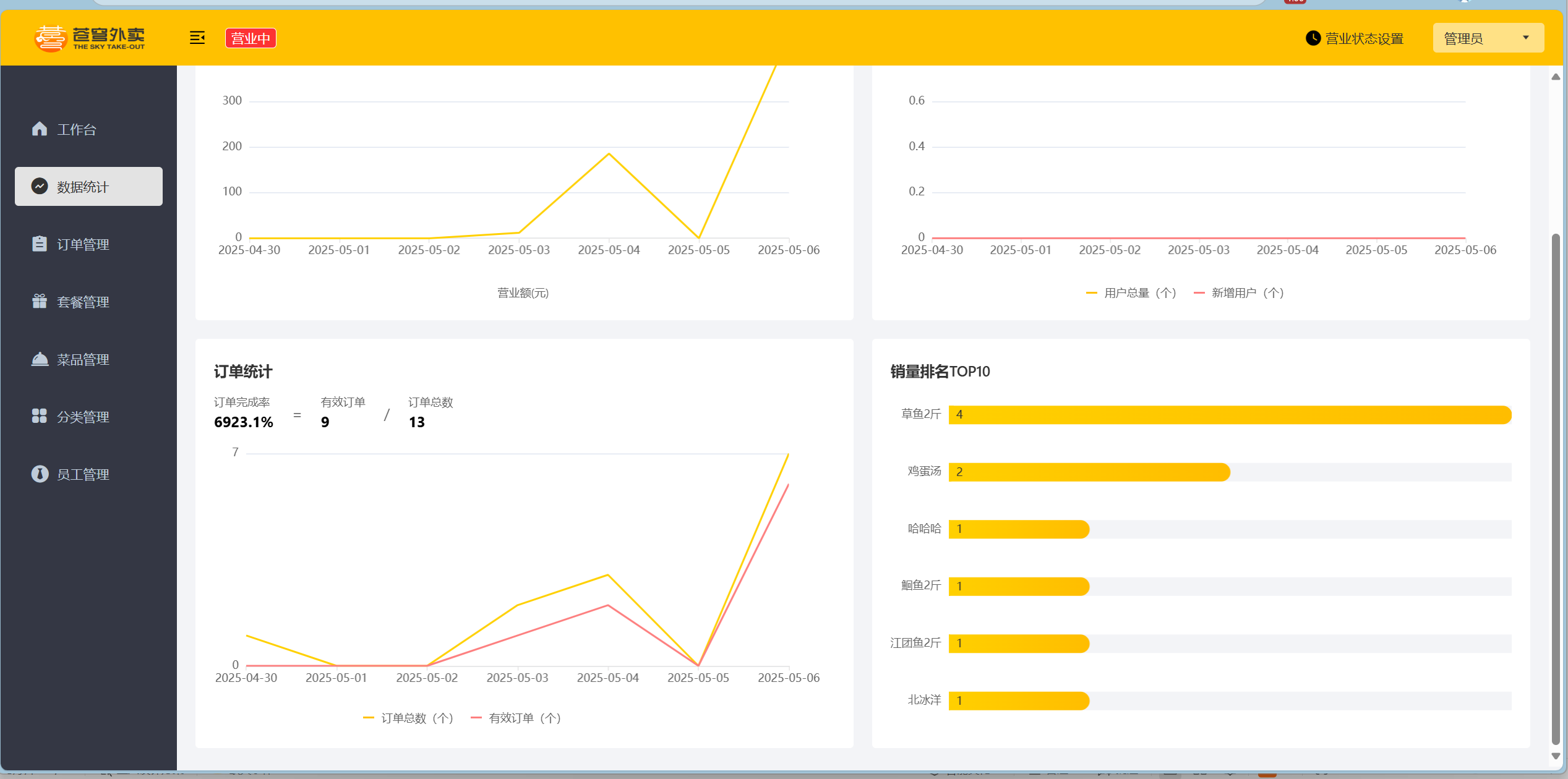Click the 员工管理 employee icon

click(x=40, y=474)
